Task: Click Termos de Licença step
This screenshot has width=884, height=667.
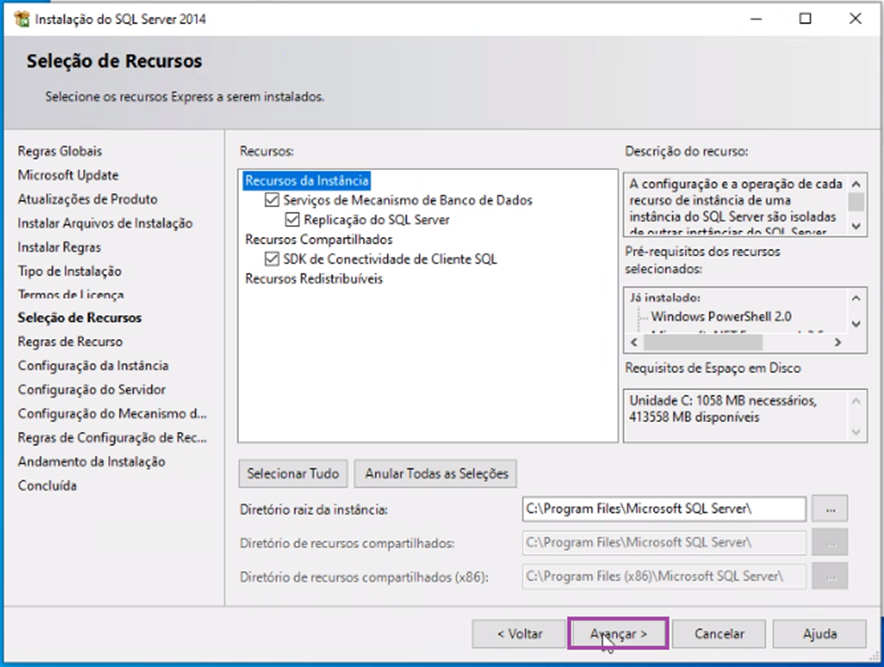Action: [x=70, y=295]
